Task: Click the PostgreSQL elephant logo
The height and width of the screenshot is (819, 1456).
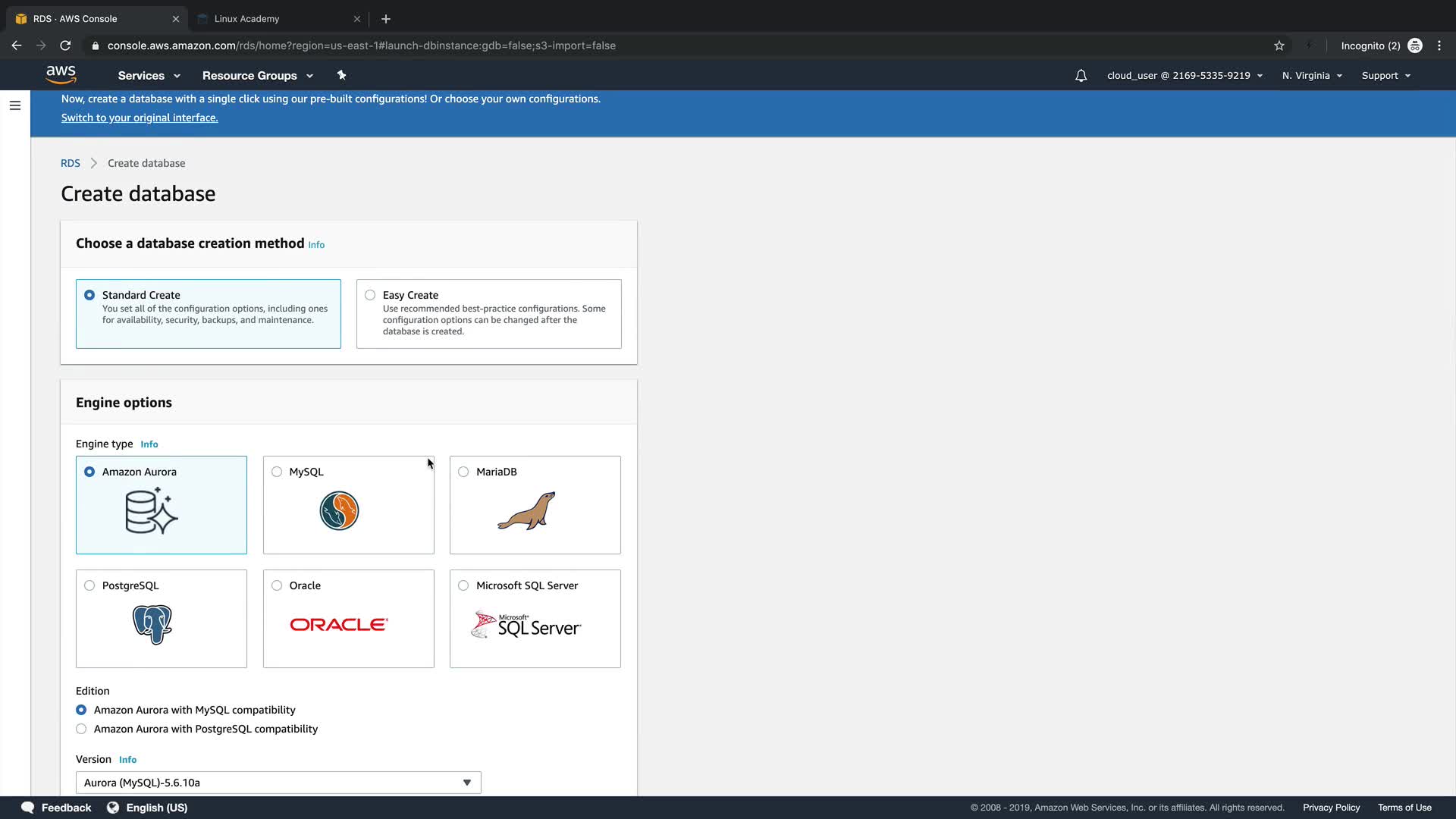Action: [x=152, y=624]
